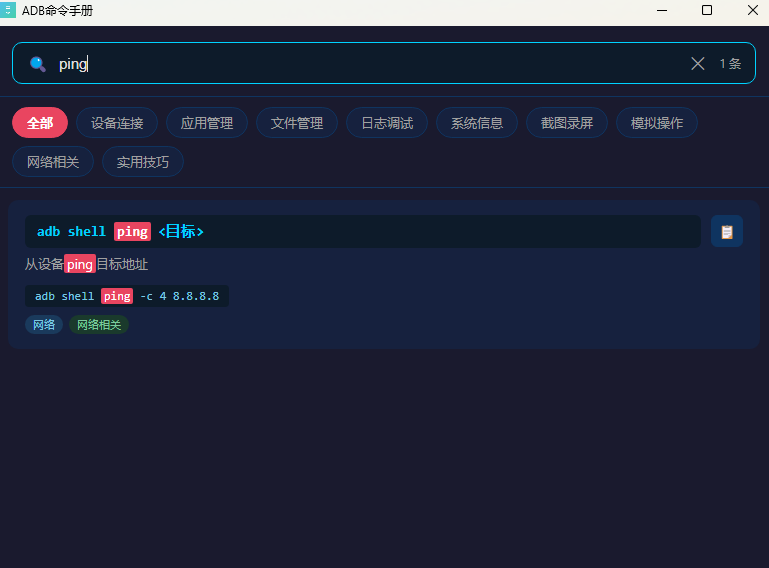
Task: Maximize the ADB命令手册 window
Action: click(707, 10)
